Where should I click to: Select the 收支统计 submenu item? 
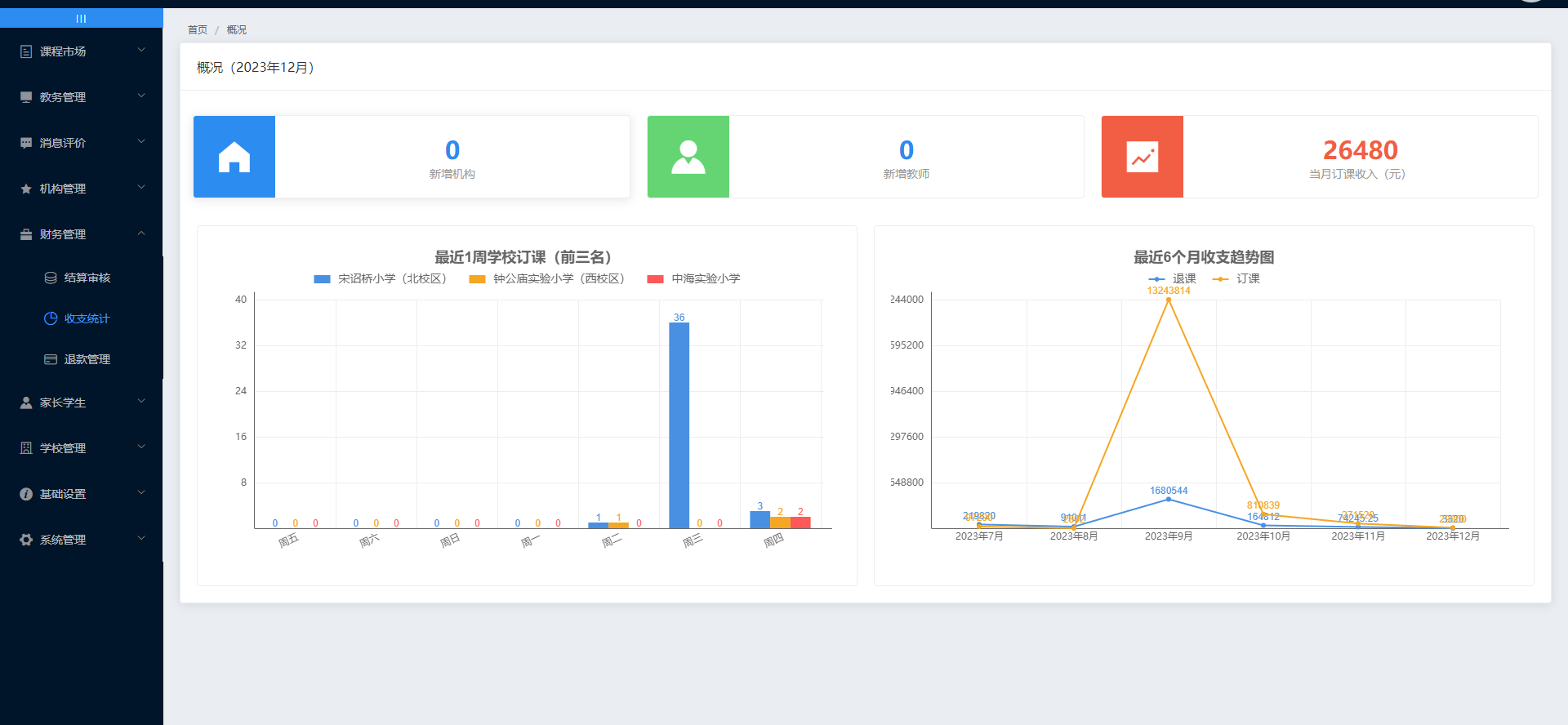81,318
